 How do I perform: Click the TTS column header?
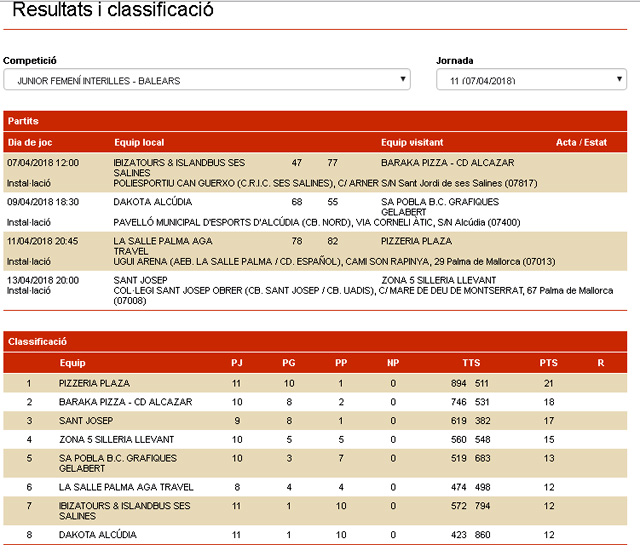click(x=470, y=363)
